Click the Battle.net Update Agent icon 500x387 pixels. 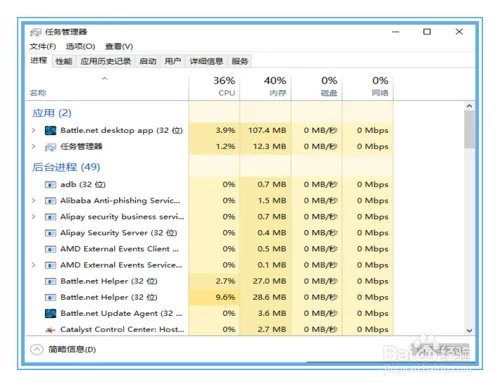click(50, 313)
